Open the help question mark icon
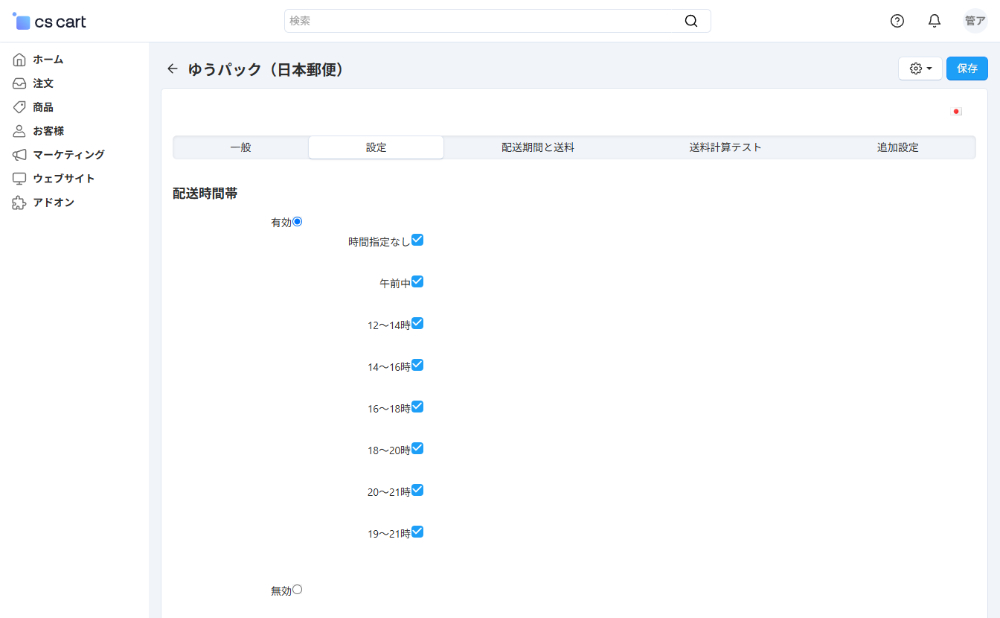Viewport: 1000px width, 618px height. [x=897, y=21]
